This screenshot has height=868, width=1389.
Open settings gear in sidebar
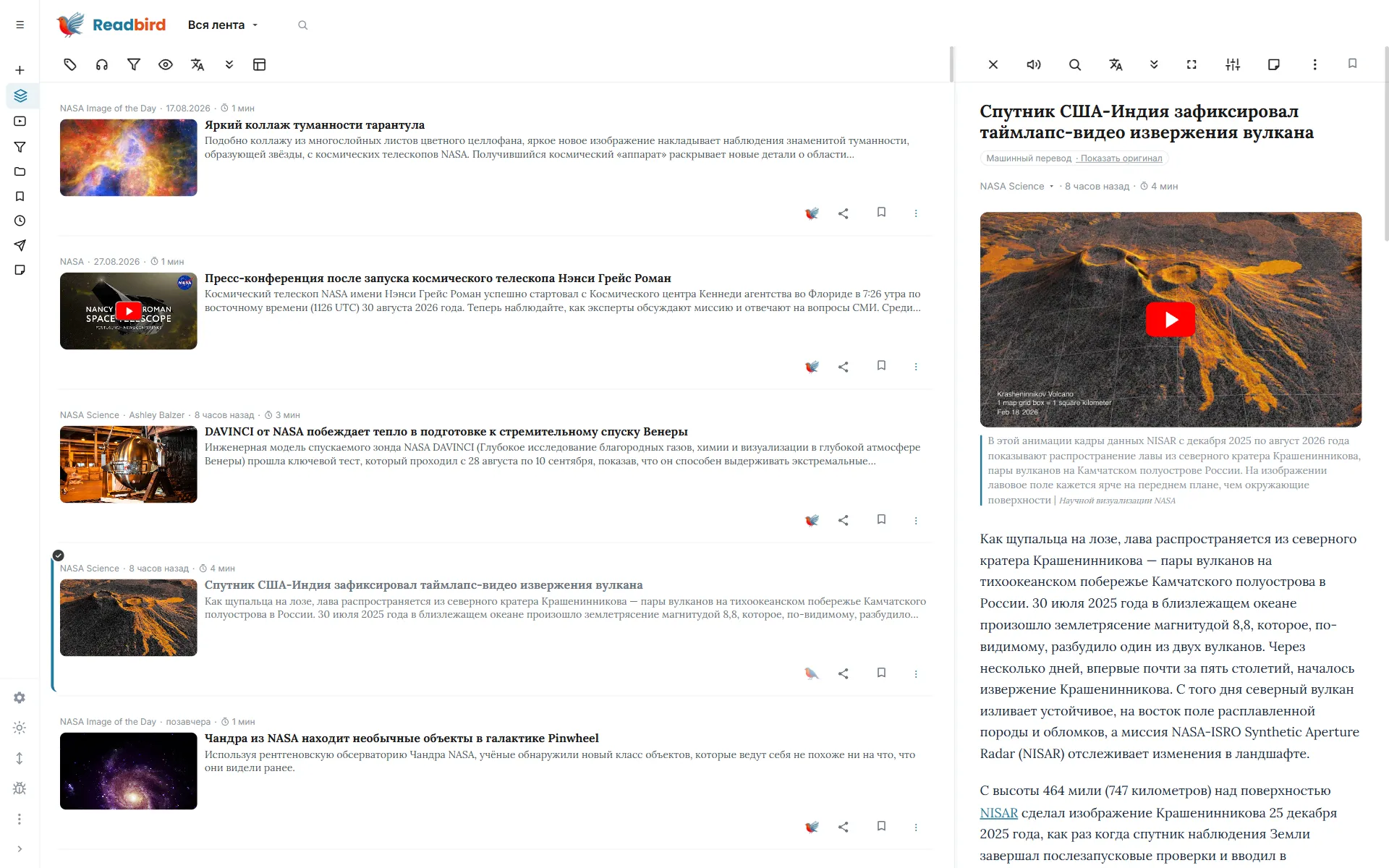20,697
